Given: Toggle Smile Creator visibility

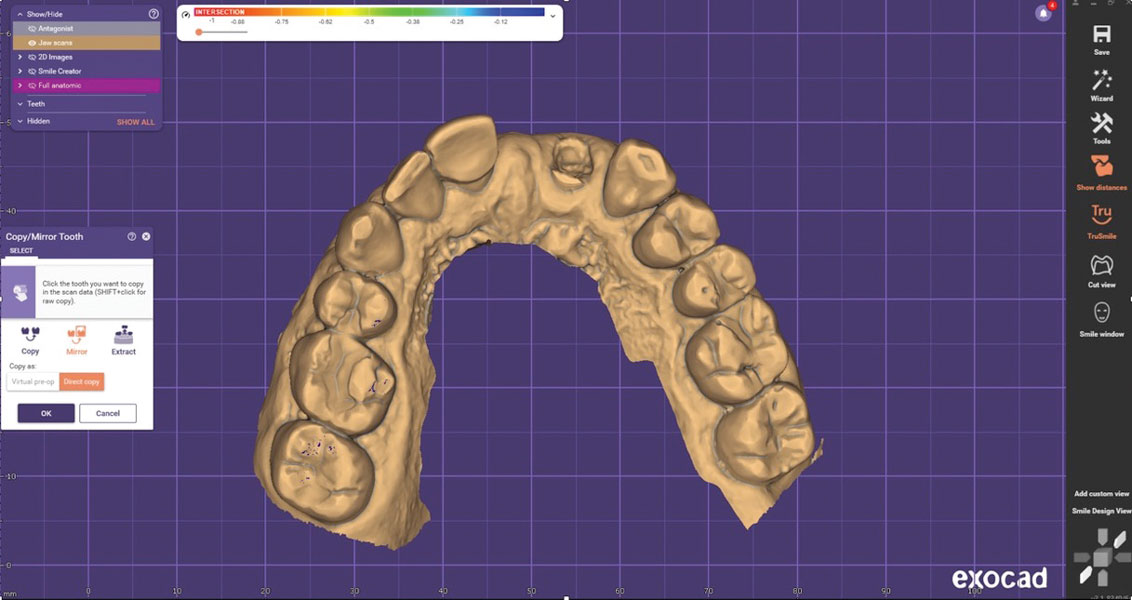Looking at the screenshot, I should click(x=32, y=71).
